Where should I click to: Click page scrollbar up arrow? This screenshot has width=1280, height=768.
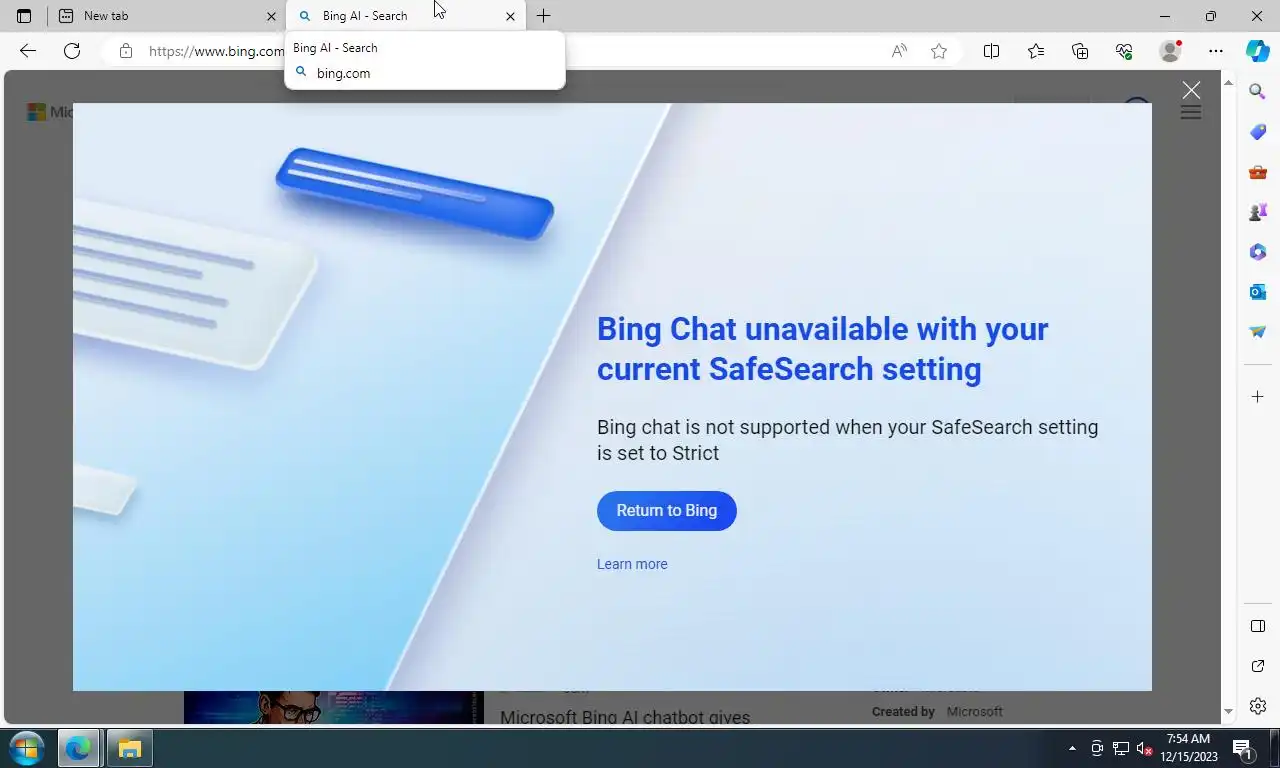pyautogui.click(x=1229, y=81)
